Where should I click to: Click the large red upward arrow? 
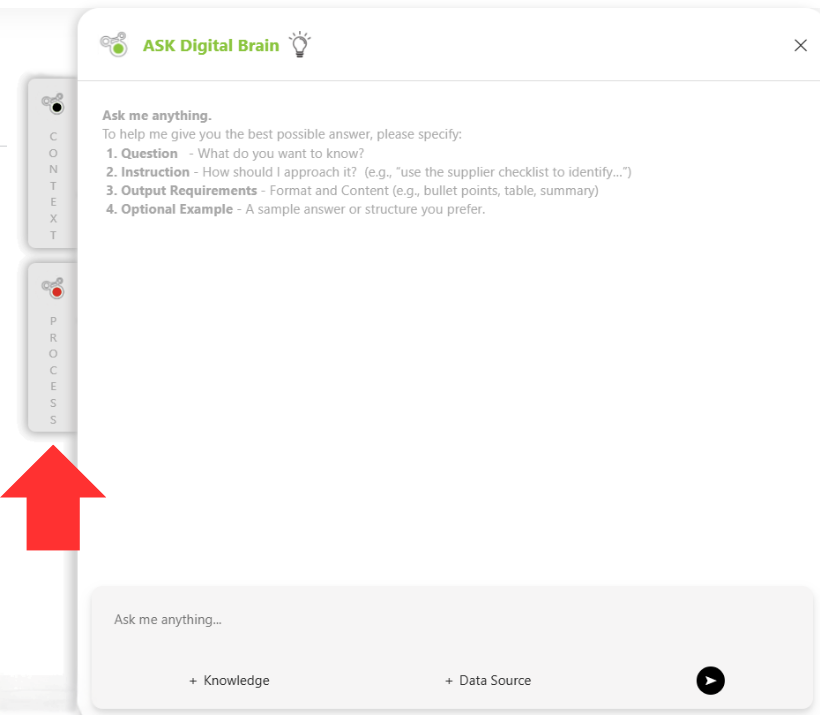tap(53, 498)
